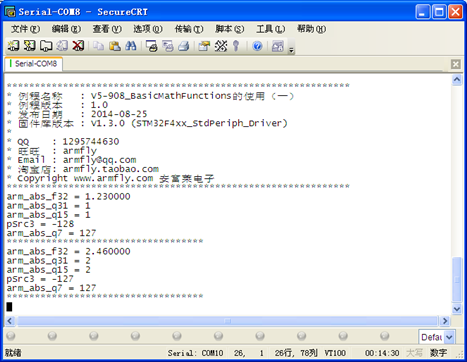Screen dimensions: 467x362
Task: Click the blue Help question icon
Action: [257, 46]
